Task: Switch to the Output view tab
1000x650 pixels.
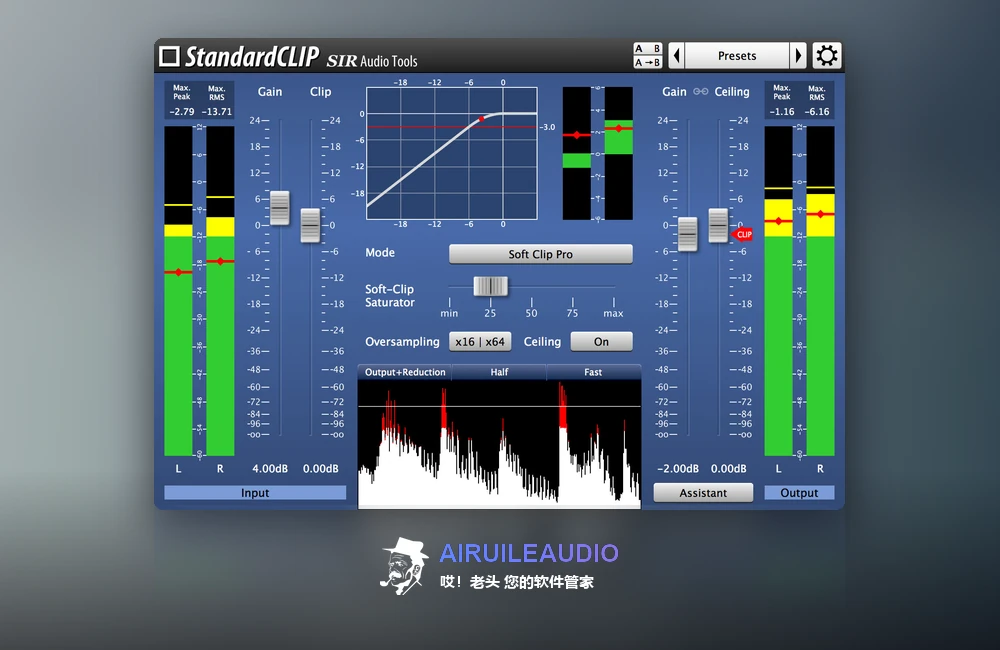Action: (799, 492)
